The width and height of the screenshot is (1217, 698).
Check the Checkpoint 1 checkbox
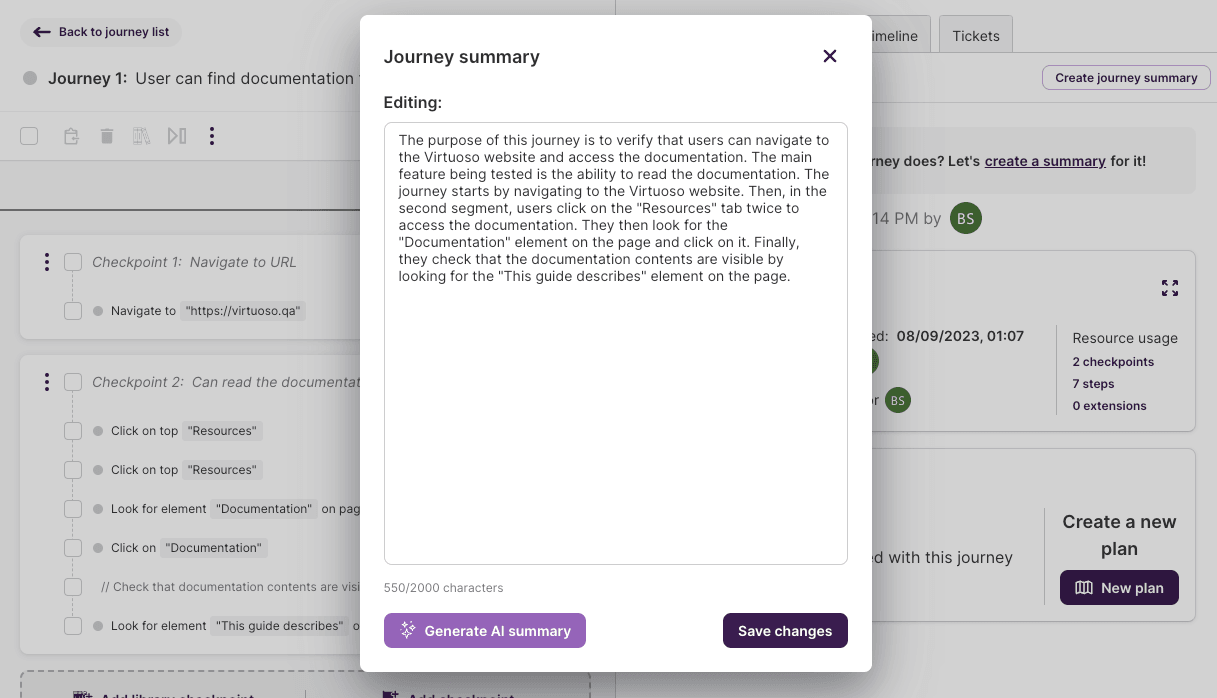click(x=72, y=261)
